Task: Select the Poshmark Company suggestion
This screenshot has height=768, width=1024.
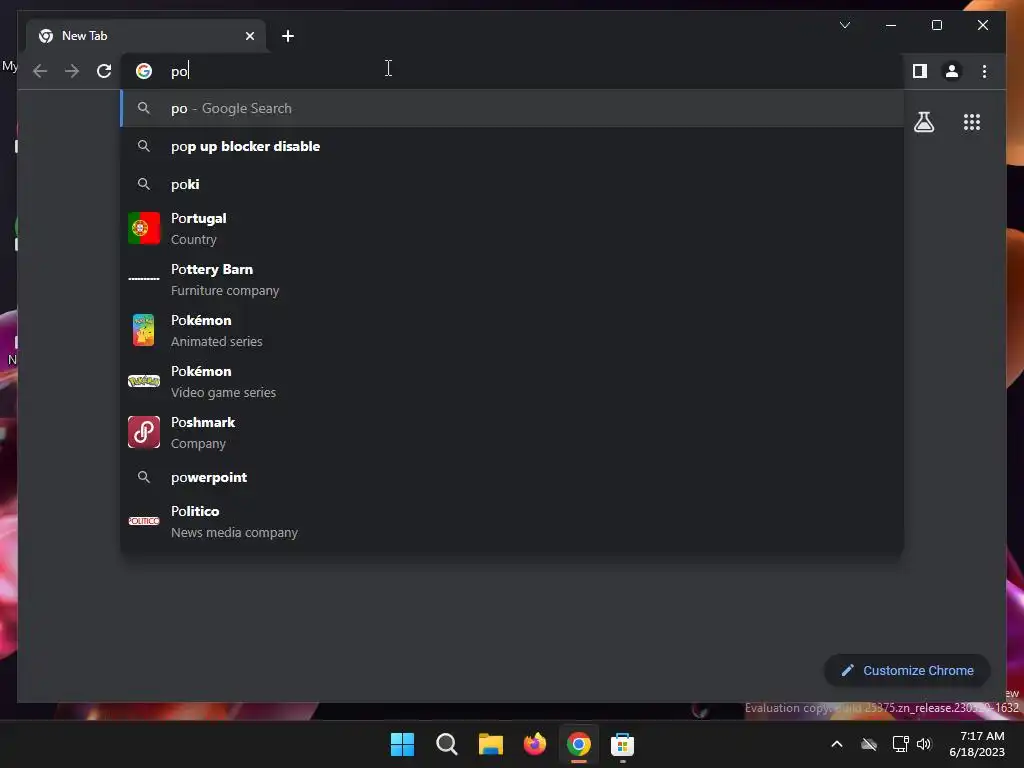Action: tap(512, 432)
